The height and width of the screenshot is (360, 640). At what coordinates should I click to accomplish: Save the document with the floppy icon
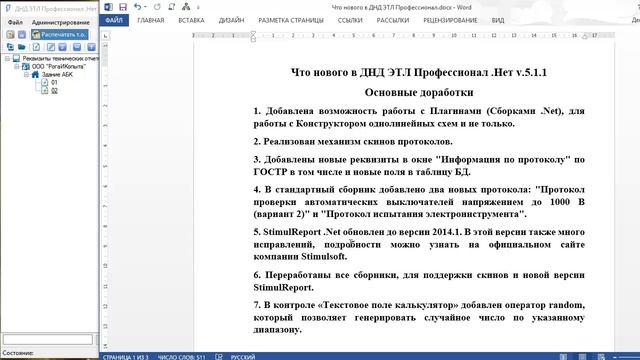click(x=123, y=7)
